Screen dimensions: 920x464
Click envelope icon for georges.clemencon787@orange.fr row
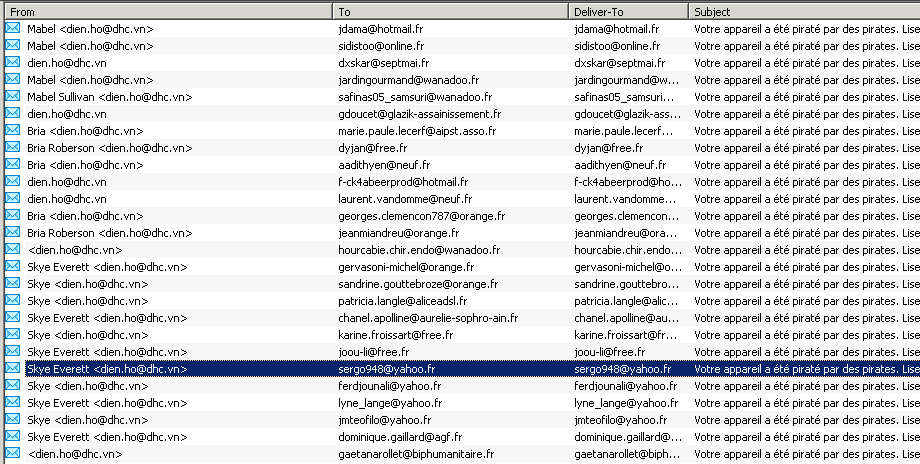click(12, 215)
